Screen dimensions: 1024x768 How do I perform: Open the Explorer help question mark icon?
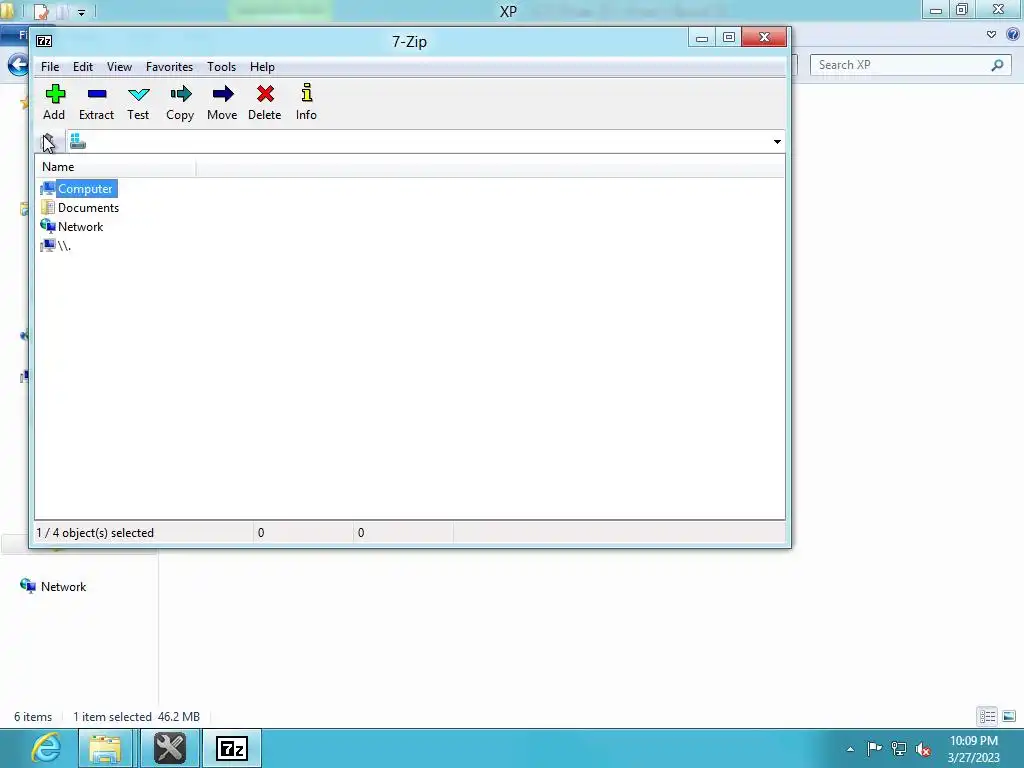pos(1013,35)
